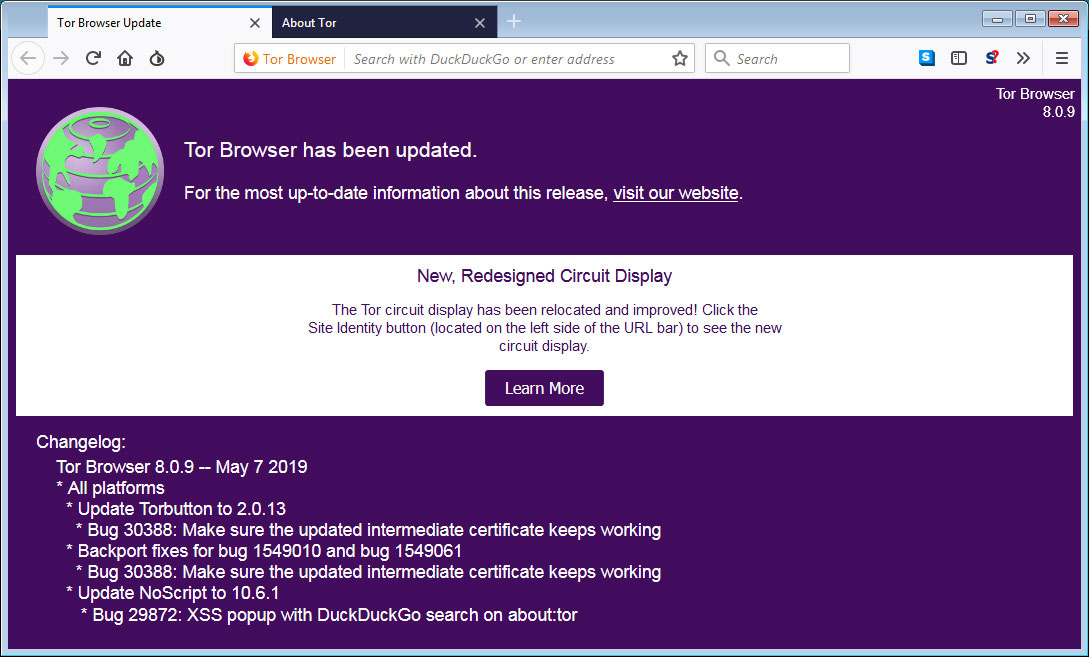Open the blue S extension icon
This screenshot has width=1089, height=657.
click(926, 58)
